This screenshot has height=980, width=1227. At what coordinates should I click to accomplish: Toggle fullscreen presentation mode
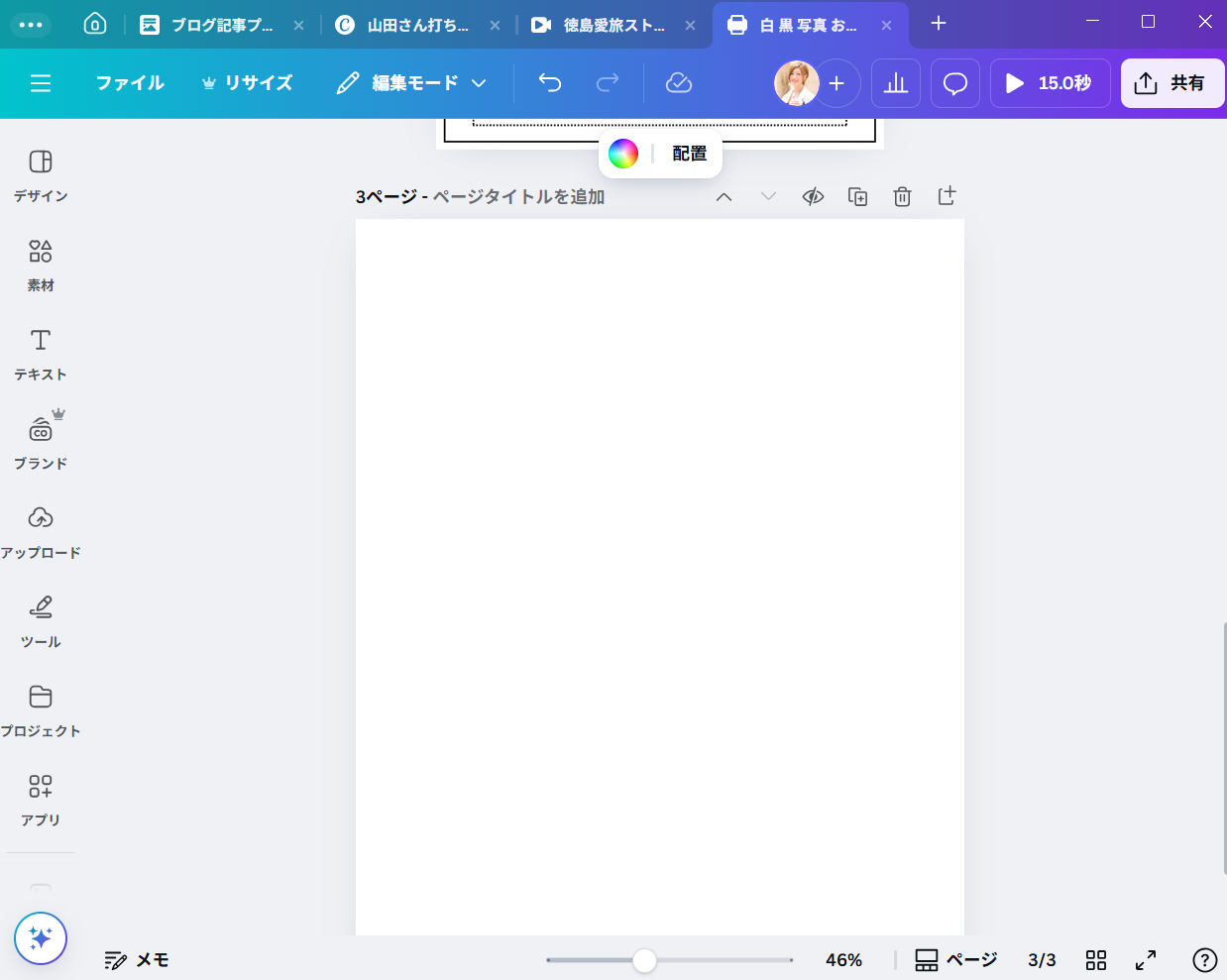[x=1146, y=959]
